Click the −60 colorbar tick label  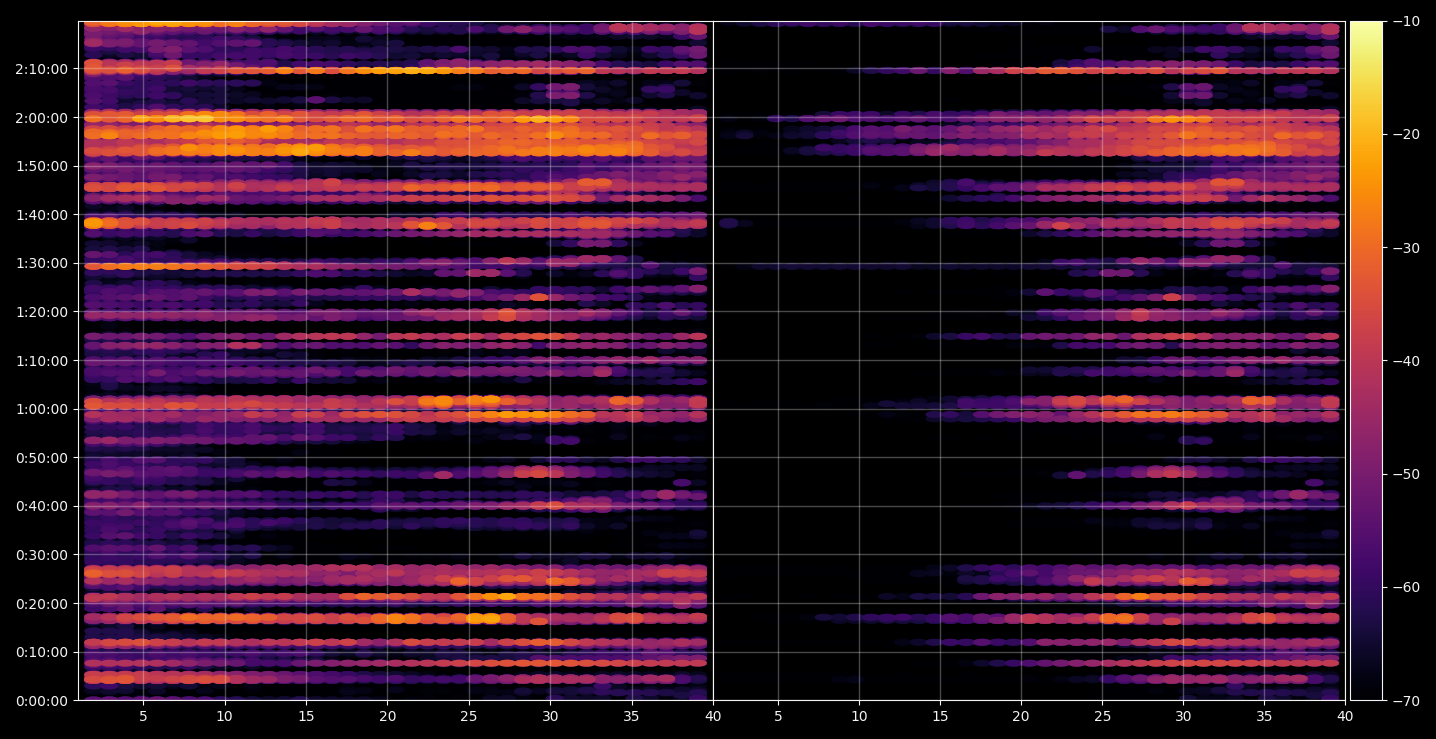(1406, 587)
